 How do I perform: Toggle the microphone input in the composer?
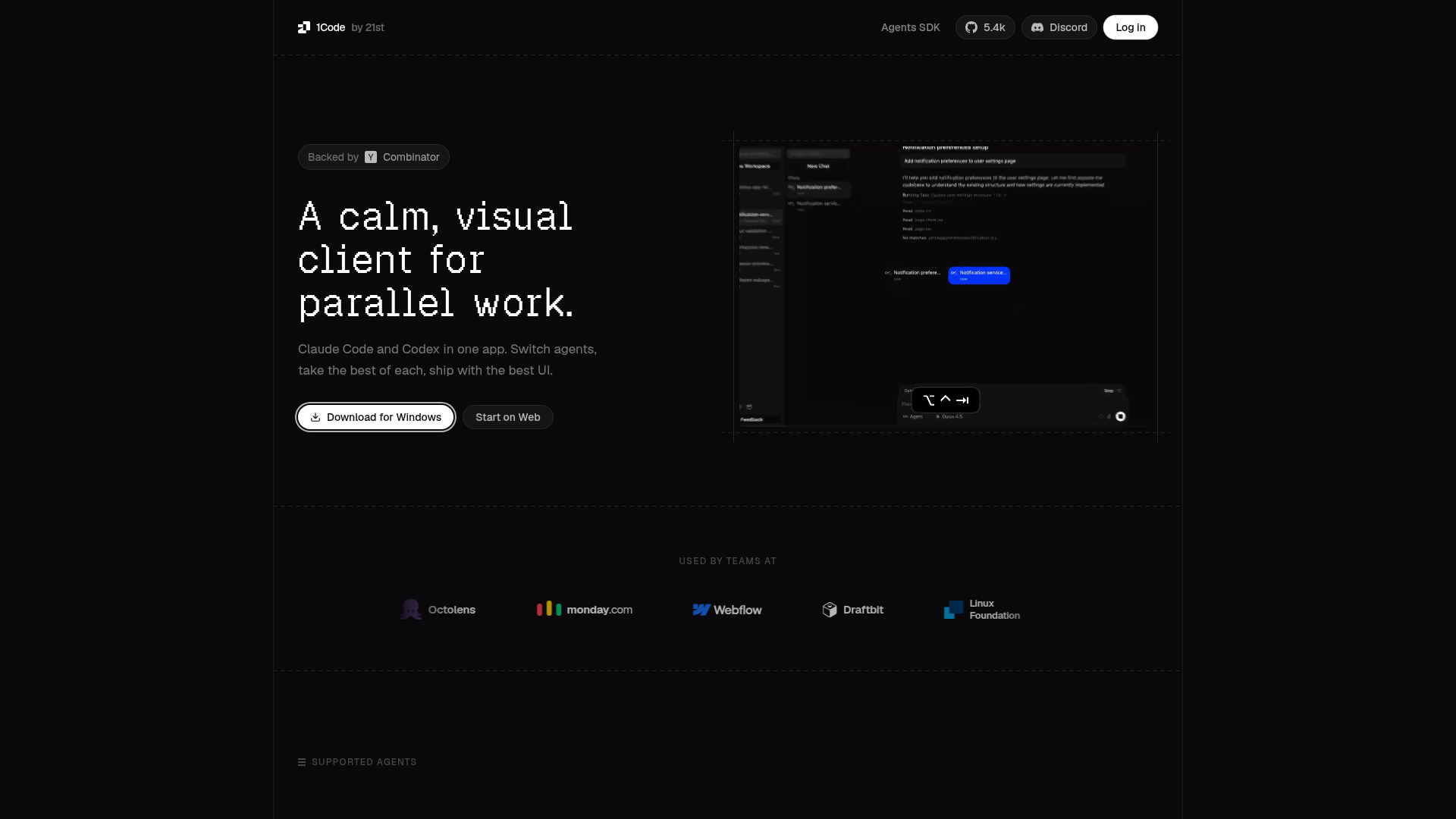coord(1109,417)
